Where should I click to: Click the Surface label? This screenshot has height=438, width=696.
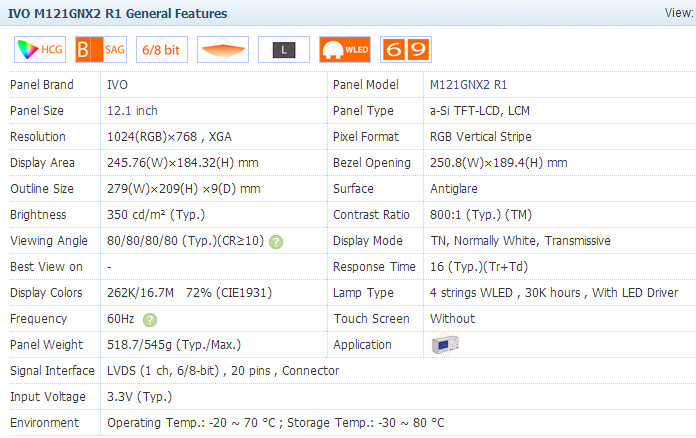(353, 189)
